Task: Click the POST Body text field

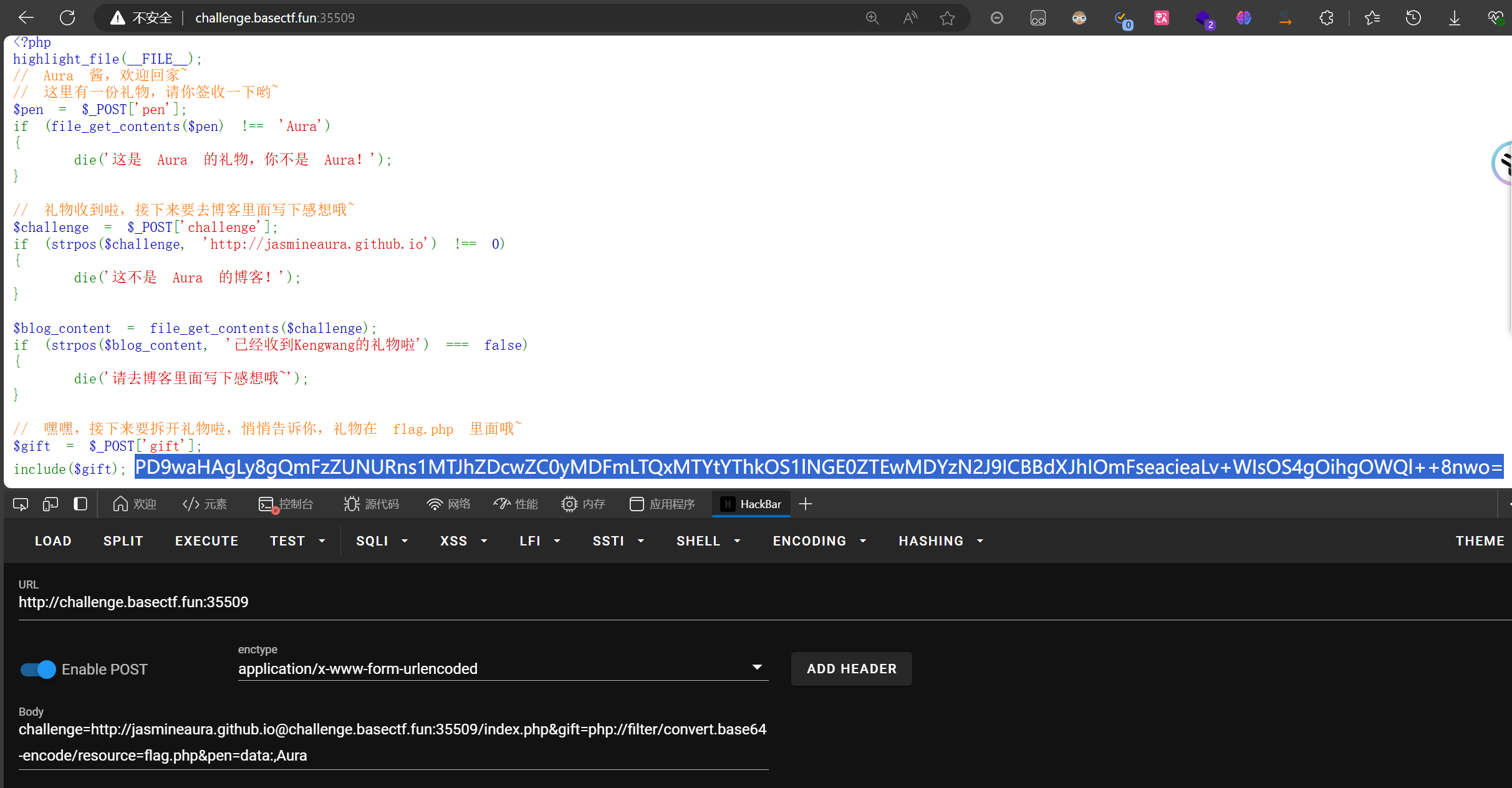Action: click(393, 742)
